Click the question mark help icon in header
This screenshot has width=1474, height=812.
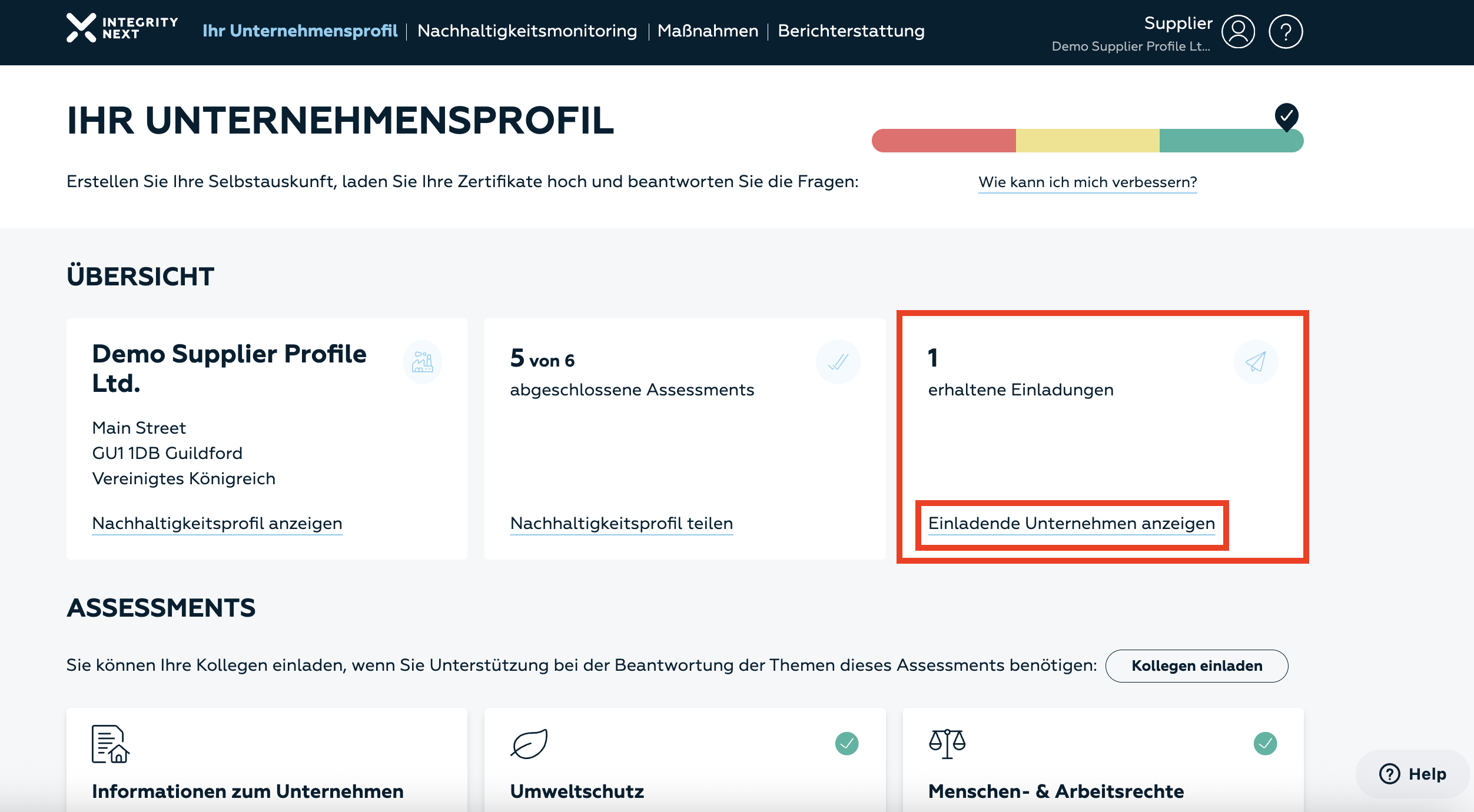(1286, 31)
